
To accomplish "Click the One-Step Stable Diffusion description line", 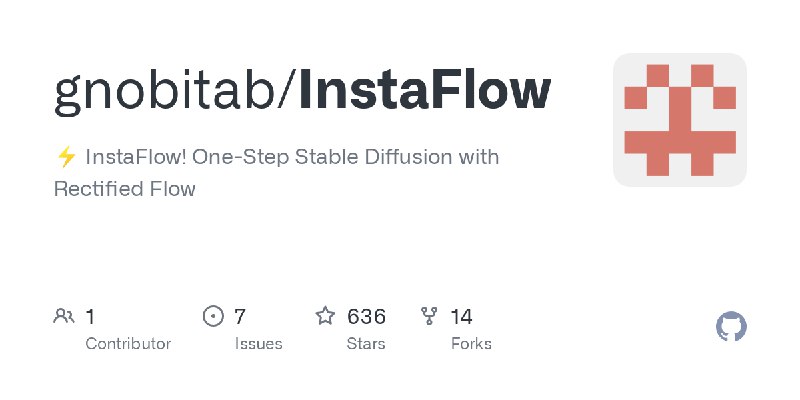I will (x=292, y=157).
